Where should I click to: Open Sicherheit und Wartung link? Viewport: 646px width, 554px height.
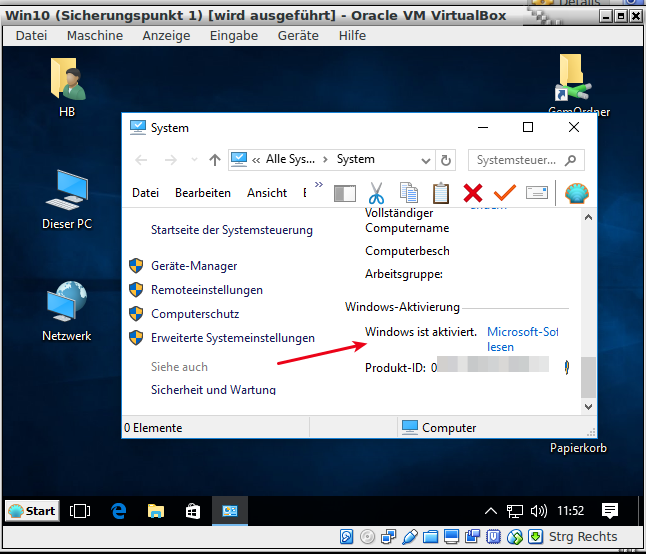click(x=213, y=389)
